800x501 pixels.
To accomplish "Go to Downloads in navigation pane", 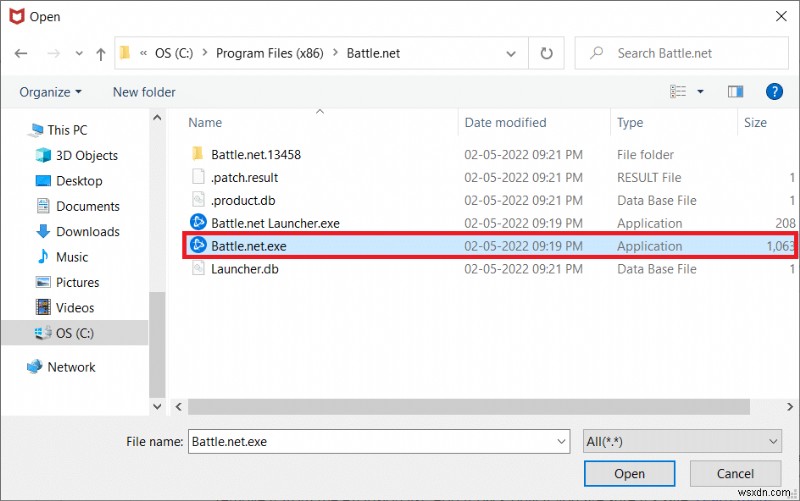I will point(87,231).
